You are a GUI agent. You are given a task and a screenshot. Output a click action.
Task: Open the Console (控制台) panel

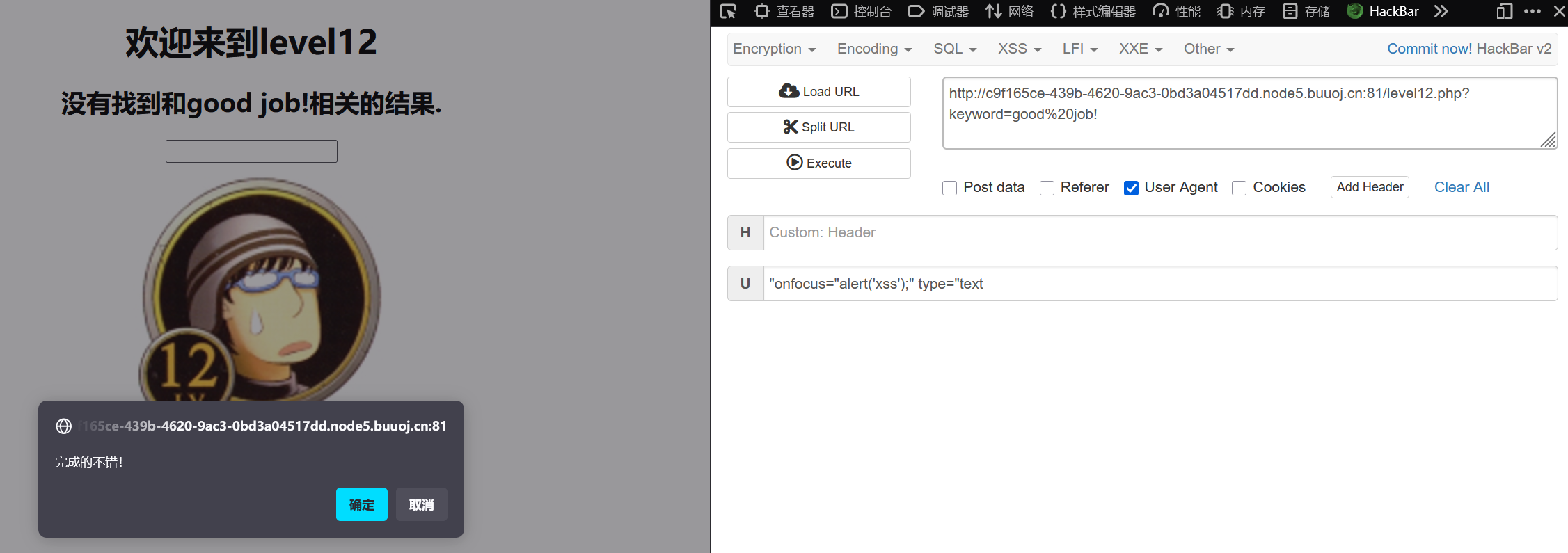point(862,12)
